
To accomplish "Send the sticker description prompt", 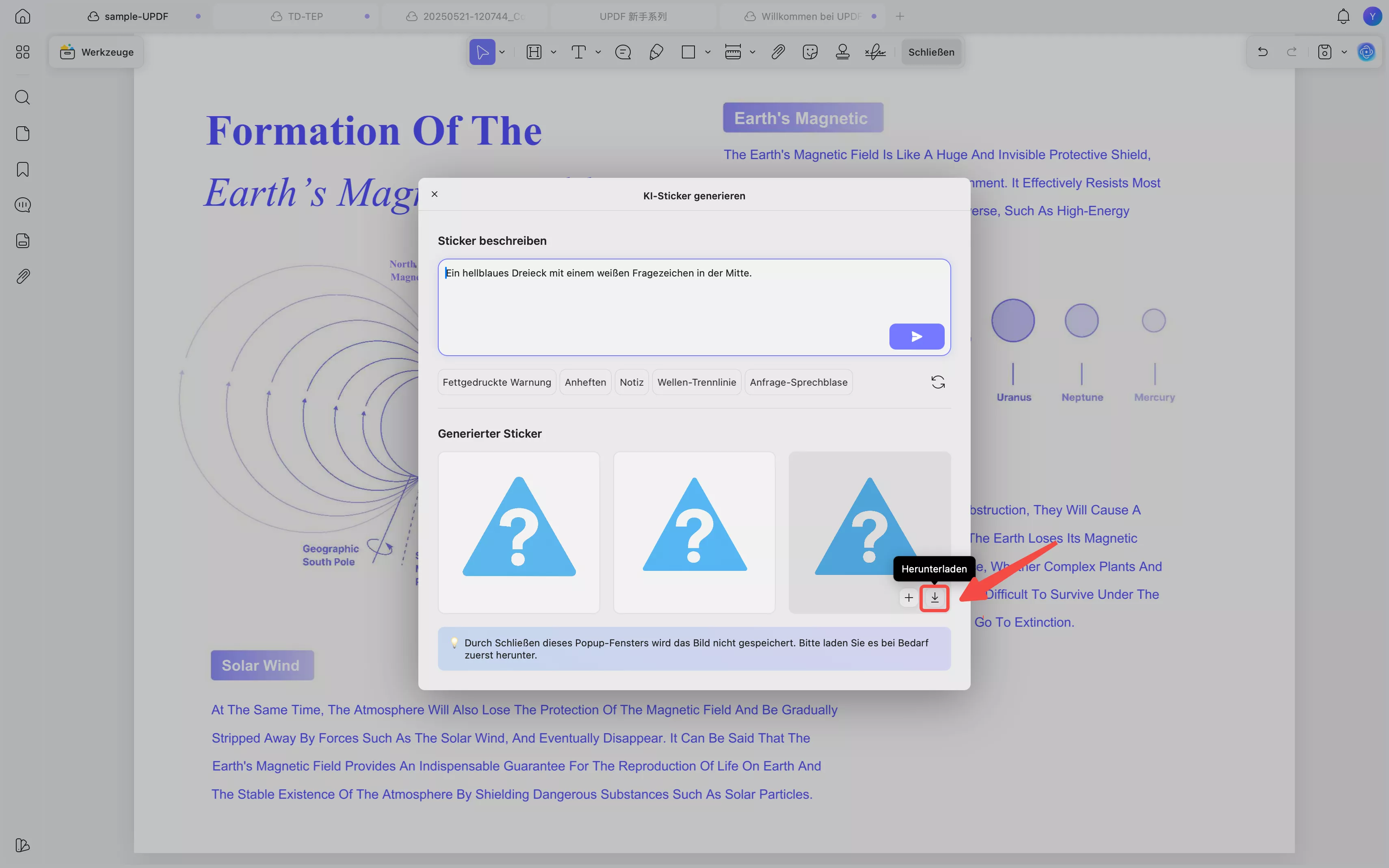I will 916,337.
